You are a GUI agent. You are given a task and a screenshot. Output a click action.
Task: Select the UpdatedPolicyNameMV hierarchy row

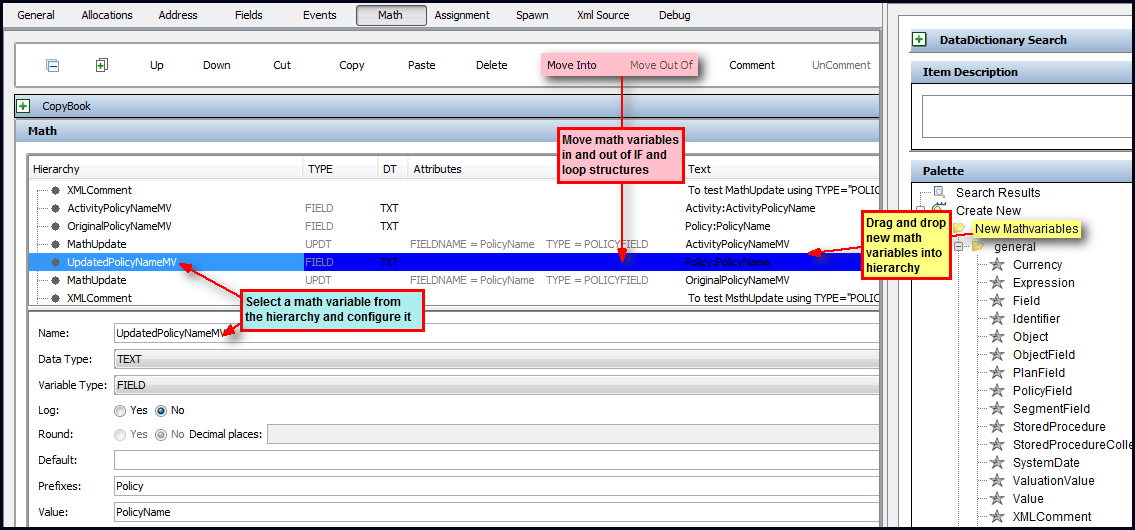(453, 262)
